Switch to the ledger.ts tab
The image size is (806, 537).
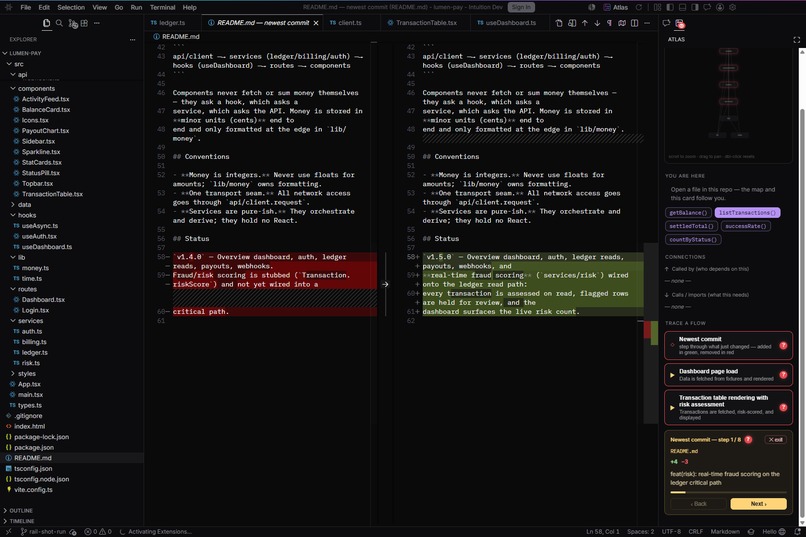click(x=172, y=23)
